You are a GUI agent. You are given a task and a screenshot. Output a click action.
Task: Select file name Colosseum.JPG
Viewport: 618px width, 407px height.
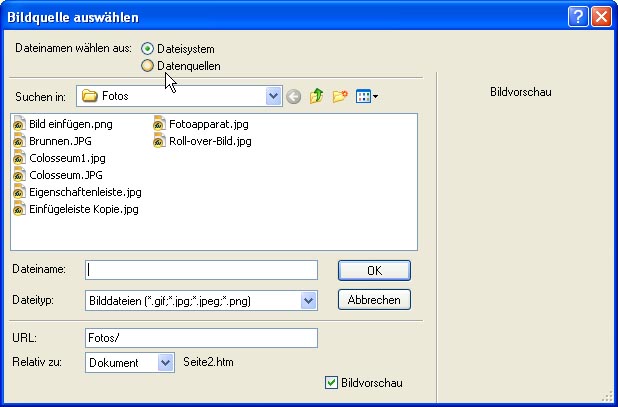(66, 175)
